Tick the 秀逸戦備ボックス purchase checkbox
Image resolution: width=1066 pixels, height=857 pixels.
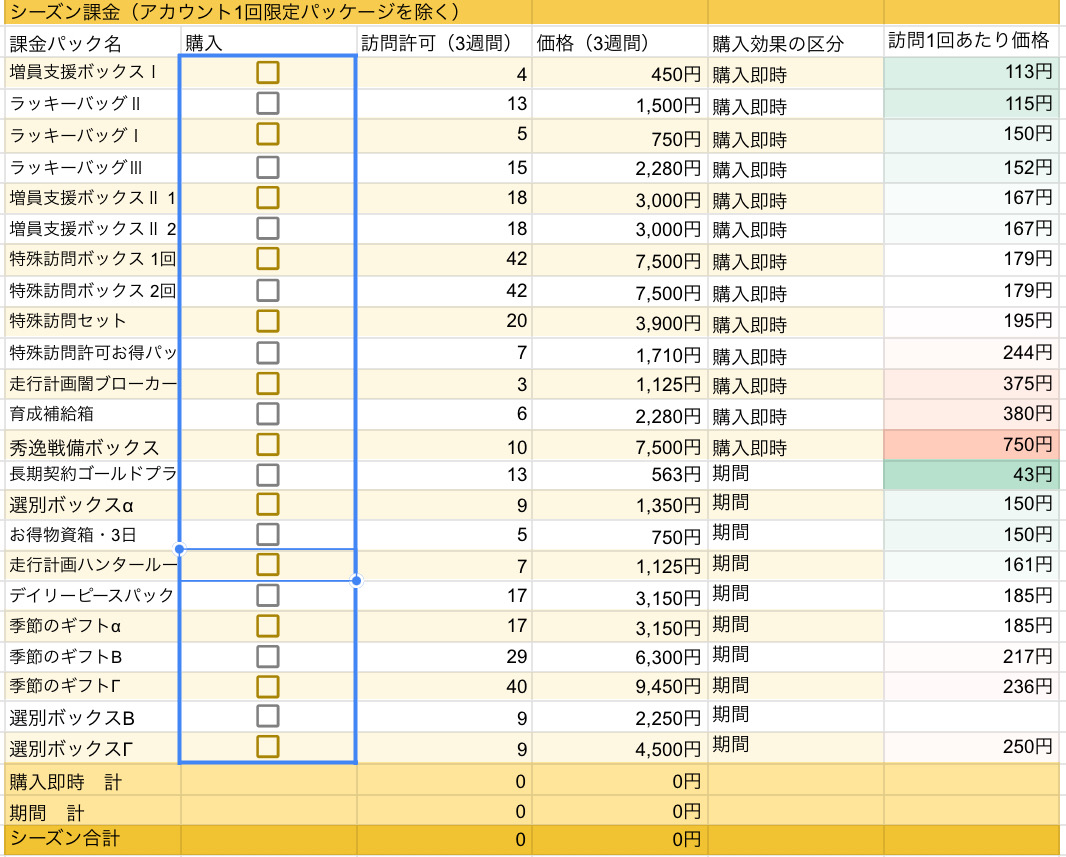267,444
